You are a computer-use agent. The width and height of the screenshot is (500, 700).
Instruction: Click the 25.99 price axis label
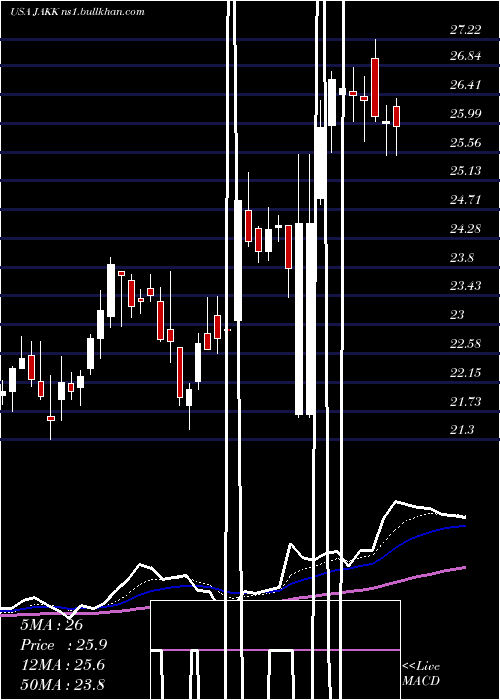pyautogui.click(x=465, y=113)
